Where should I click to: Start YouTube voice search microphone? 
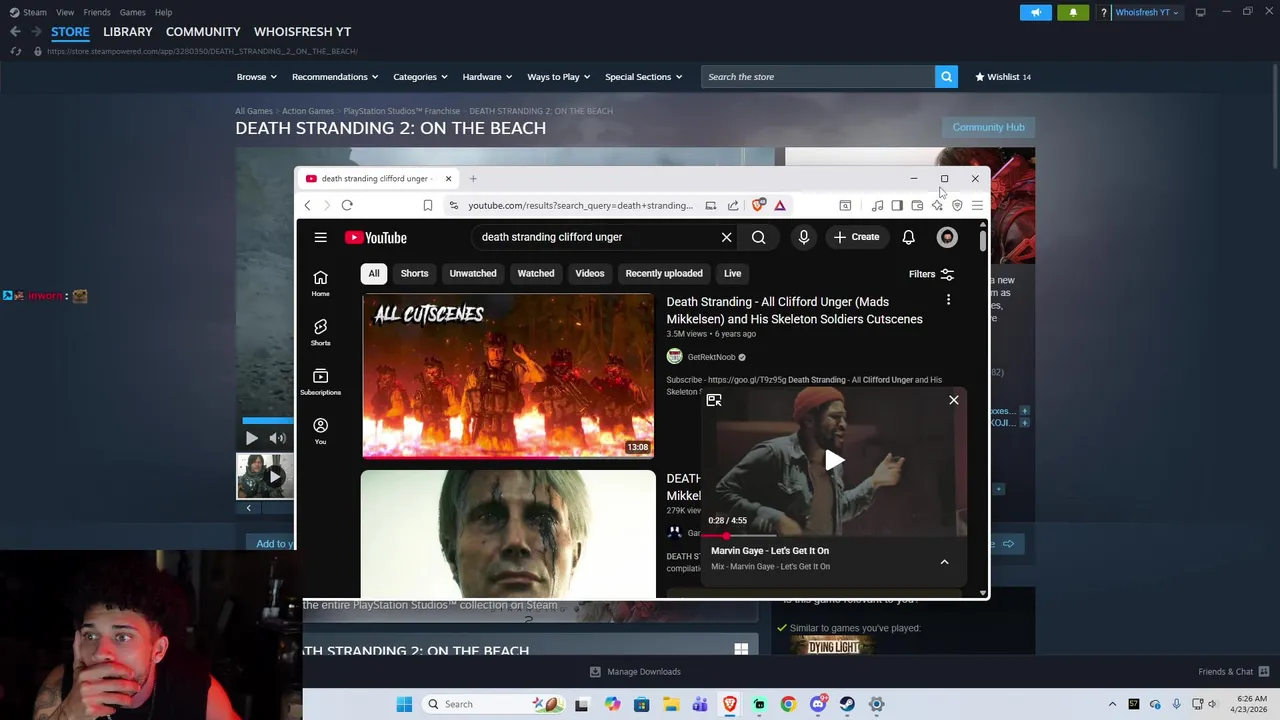[803, 237]
